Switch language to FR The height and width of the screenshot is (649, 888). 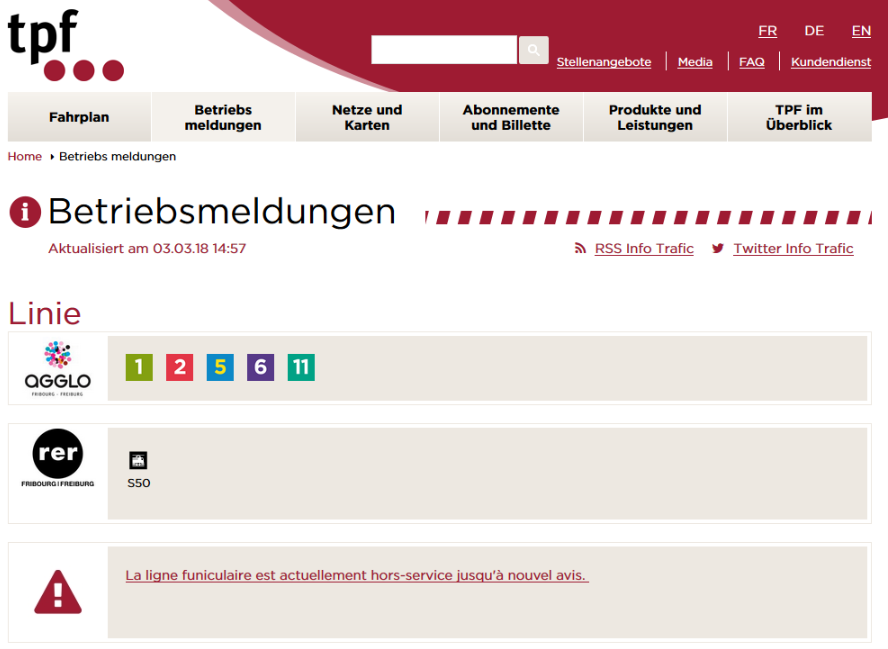[767, 31]
